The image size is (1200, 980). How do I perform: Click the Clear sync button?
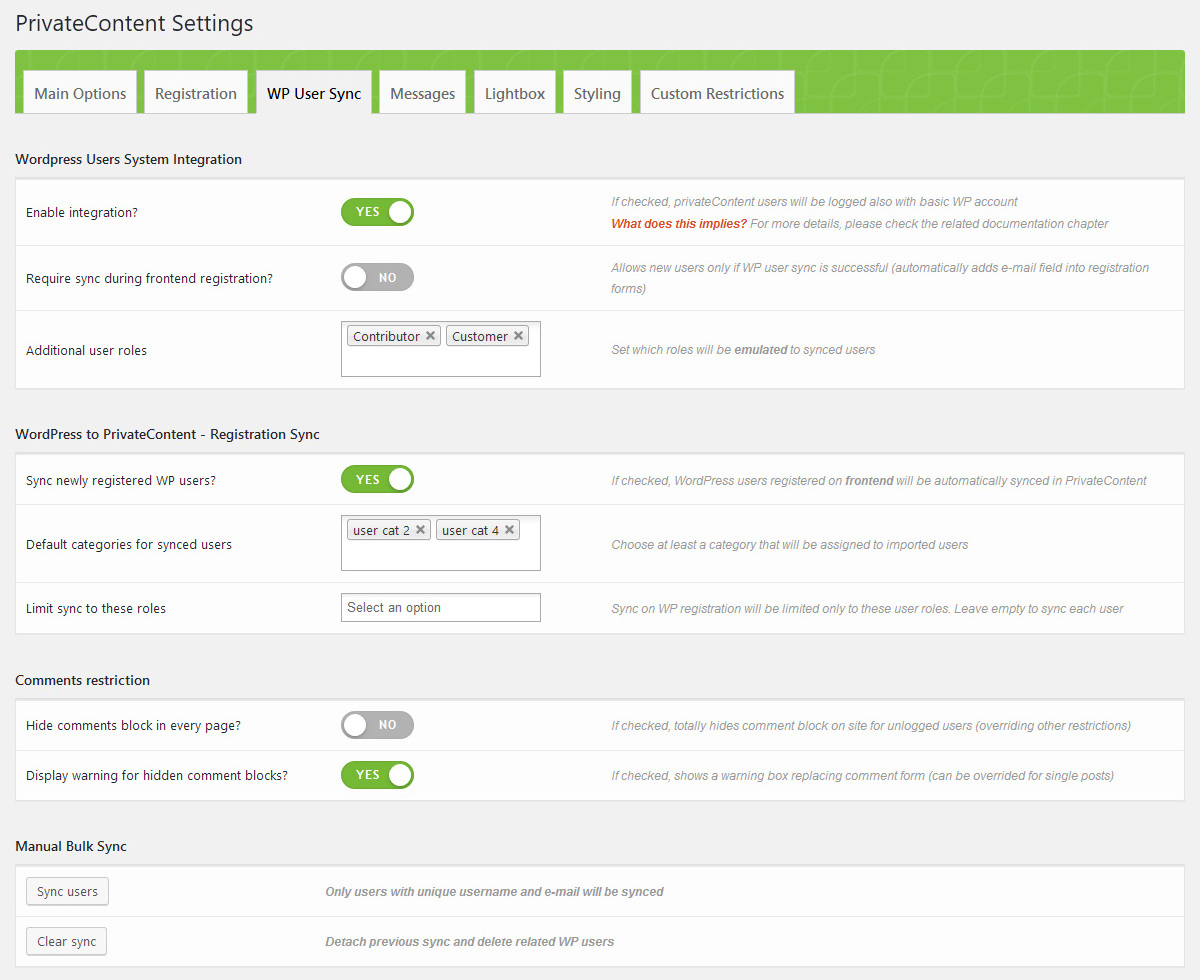pos(66,941)
